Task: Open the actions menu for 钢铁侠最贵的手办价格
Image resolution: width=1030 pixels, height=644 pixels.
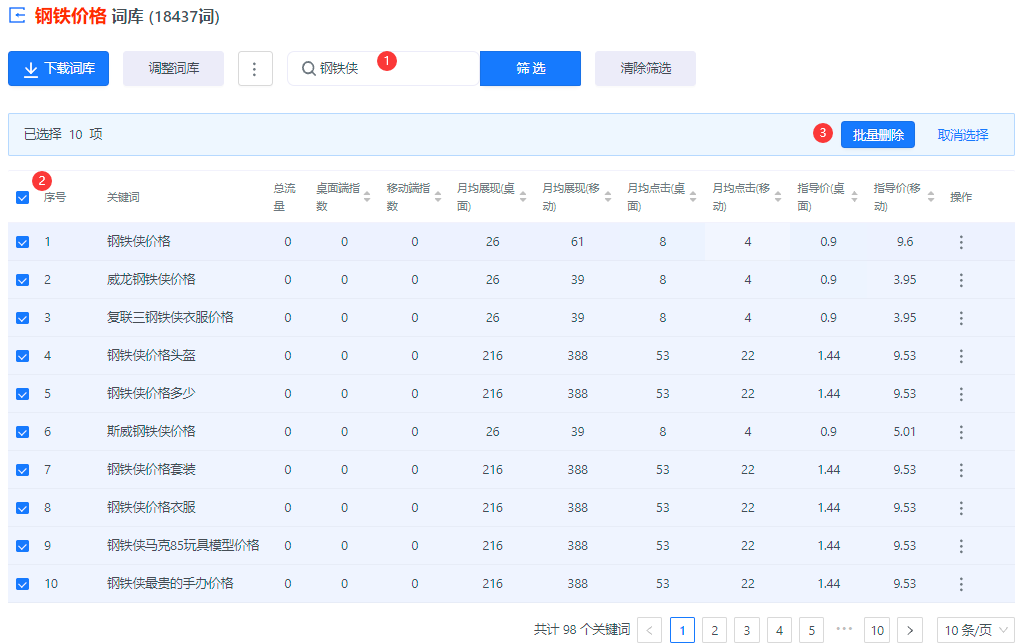Action: (961, 584)
